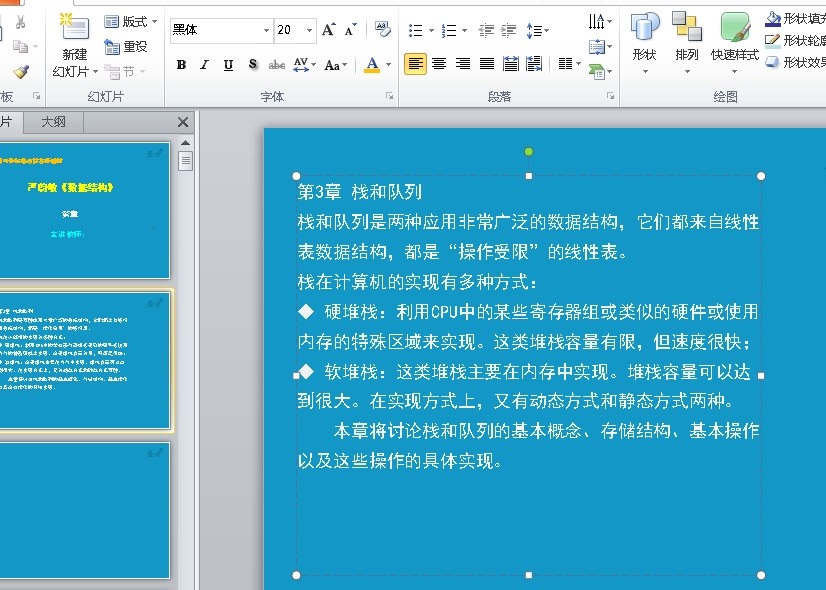The image size is (826, 590).
Task: Open the 快速样式 quick styles gallery
Action: [x=735, y=43]
